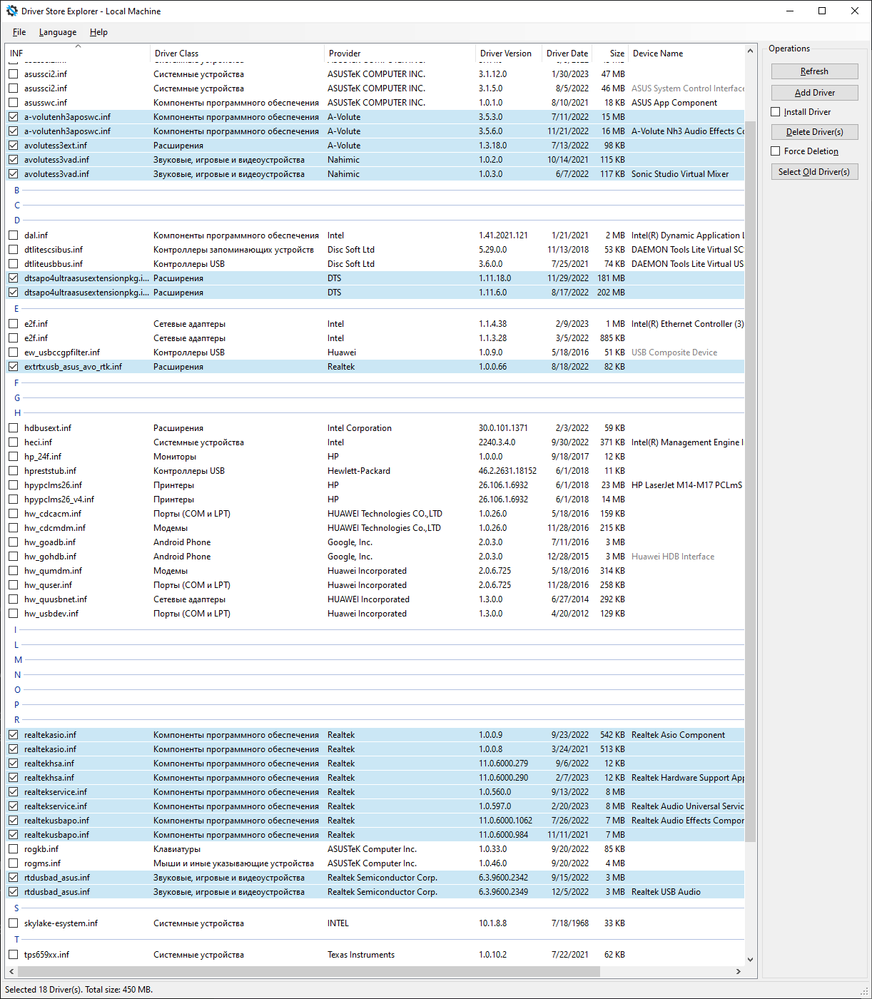Select the hp_24f.inf driver row
Viewport: 872px width, 999px height.
[x=375, y=456]
